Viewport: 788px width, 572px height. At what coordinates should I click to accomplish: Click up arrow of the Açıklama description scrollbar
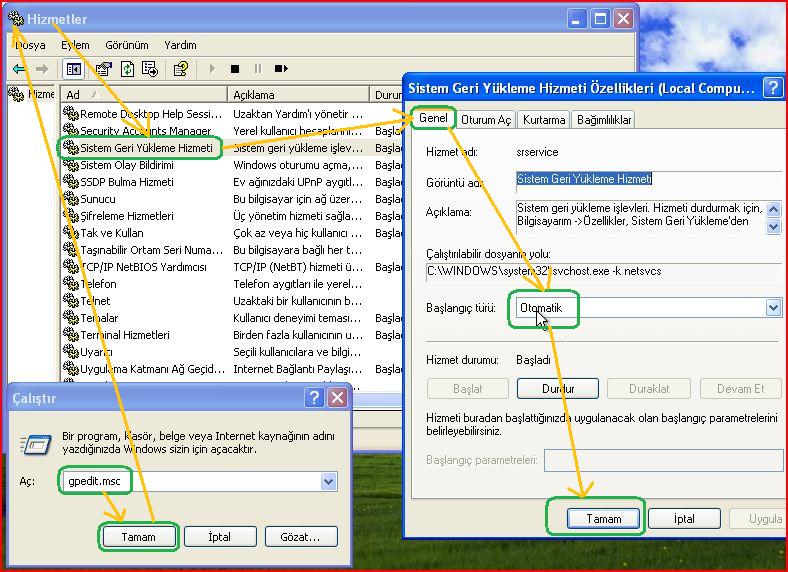tap(773, 209)
